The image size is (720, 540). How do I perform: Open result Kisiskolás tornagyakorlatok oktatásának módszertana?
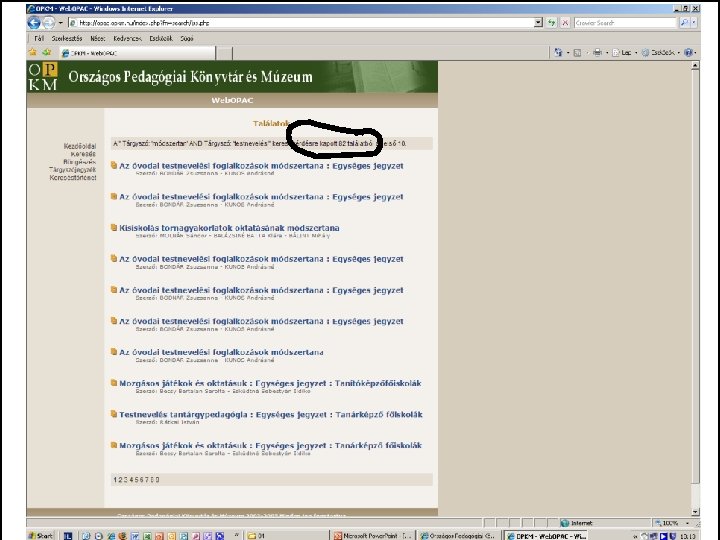point(229,228)
